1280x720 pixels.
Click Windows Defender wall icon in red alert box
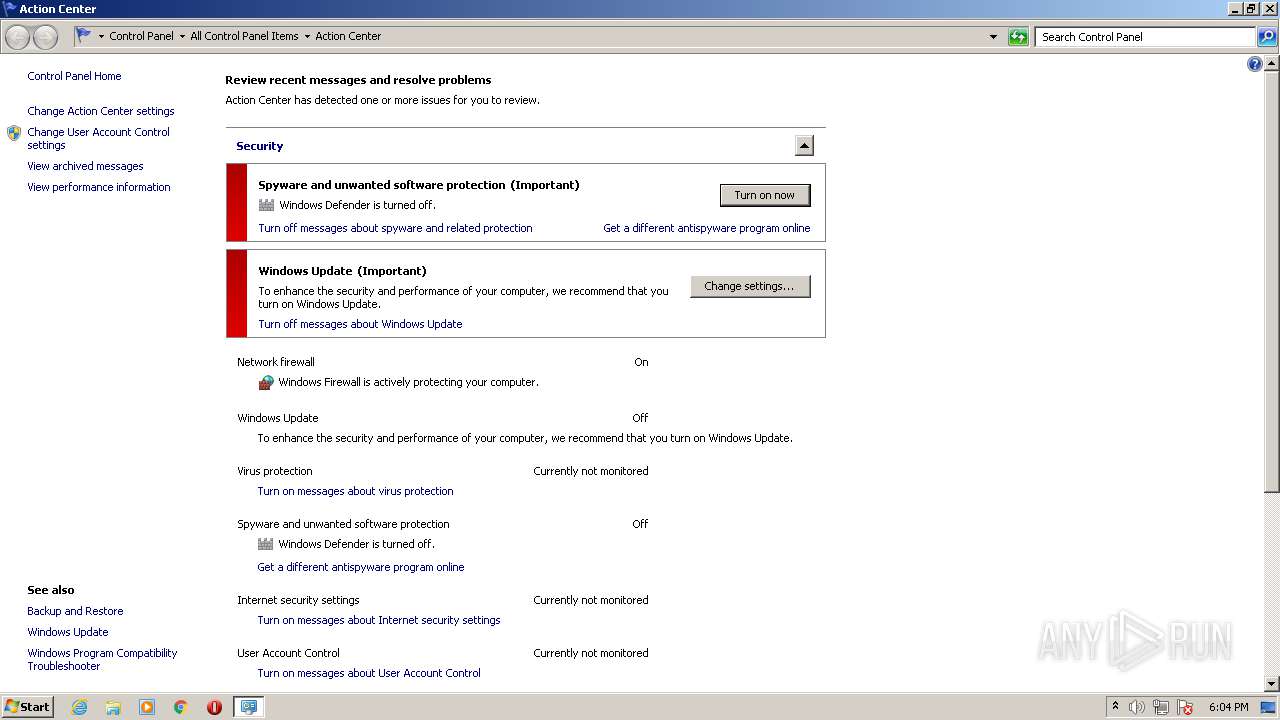[266, 205]
